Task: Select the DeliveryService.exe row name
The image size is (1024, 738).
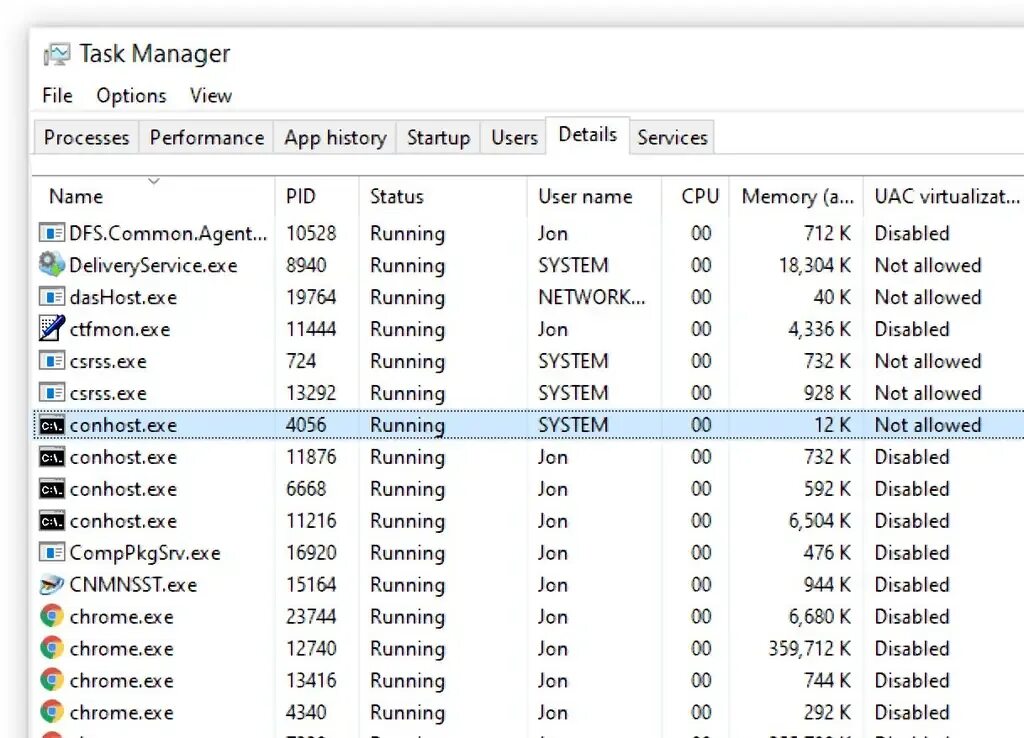Action: tap(153, 265)
